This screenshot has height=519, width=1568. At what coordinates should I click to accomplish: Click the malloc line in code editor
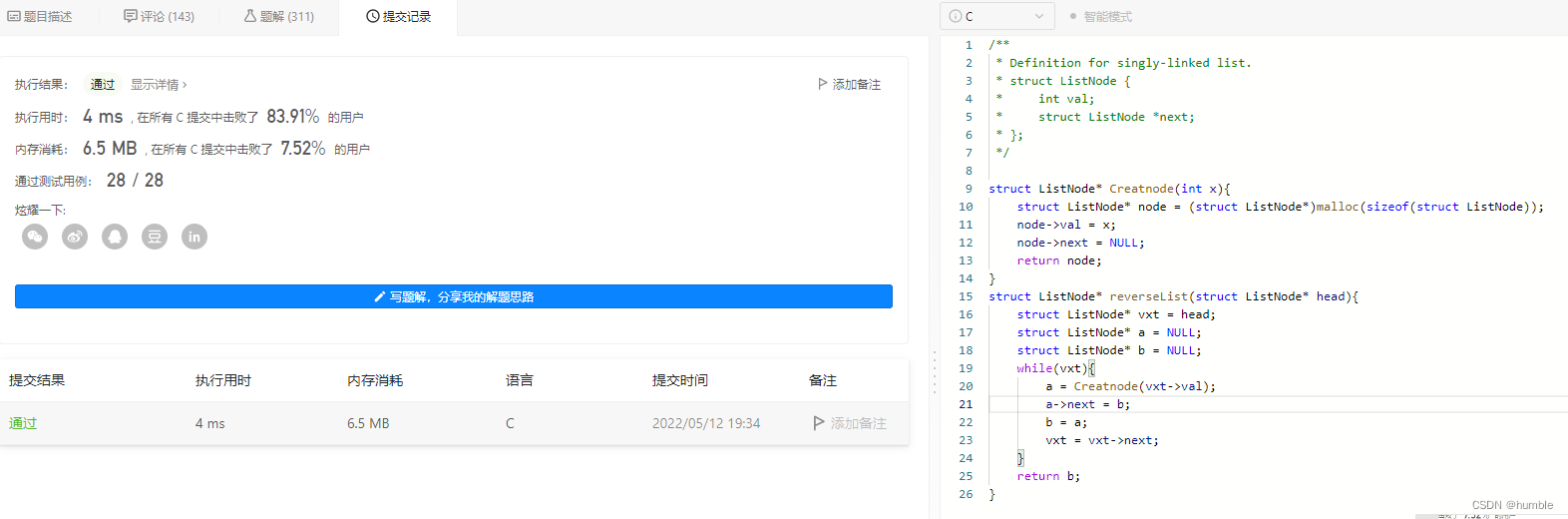[x=1280, y=207]
